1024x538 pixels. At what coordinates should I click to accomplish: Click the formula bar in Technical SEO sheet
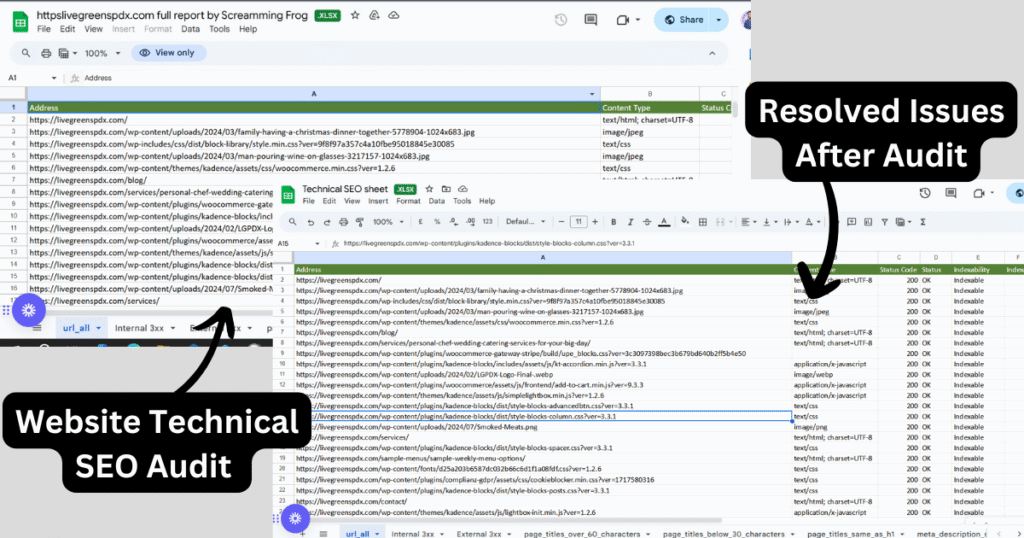point(679,243)
